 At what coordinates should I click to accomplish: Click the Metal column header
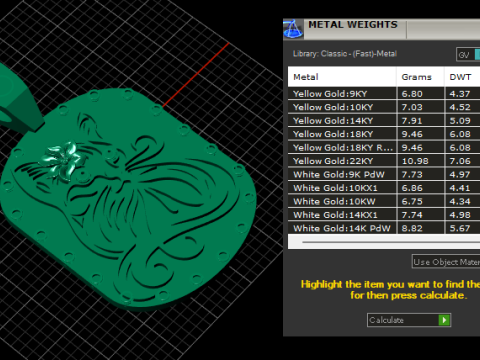pyautogui.click(x=342, y=77)
